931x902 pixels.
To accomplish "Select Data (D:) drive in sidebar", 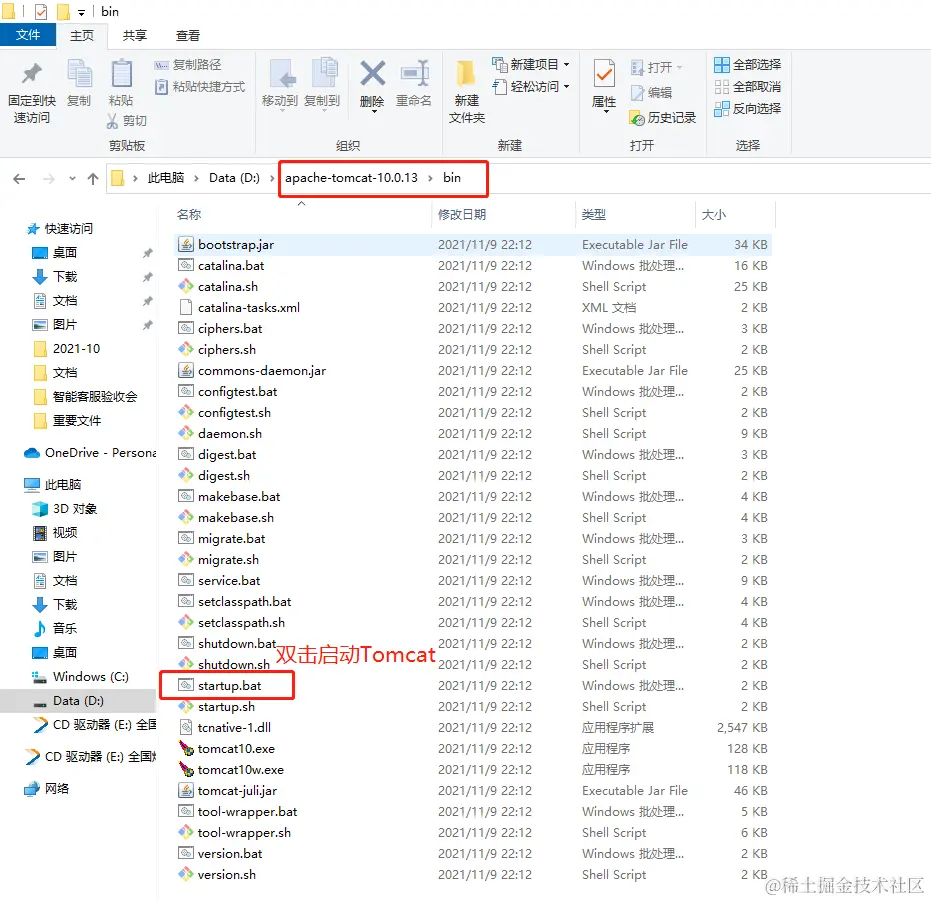I will tap(78, 701).
